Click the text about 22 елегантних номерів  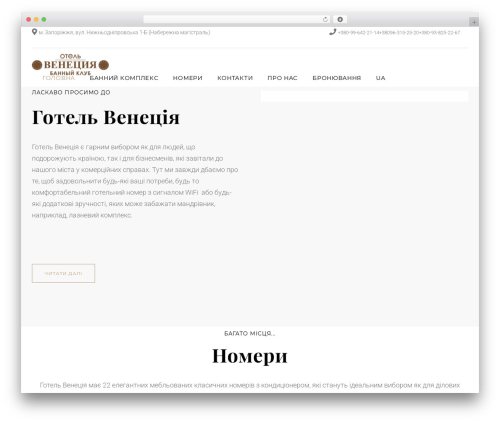pyautogui.click(x=250, y=385)
